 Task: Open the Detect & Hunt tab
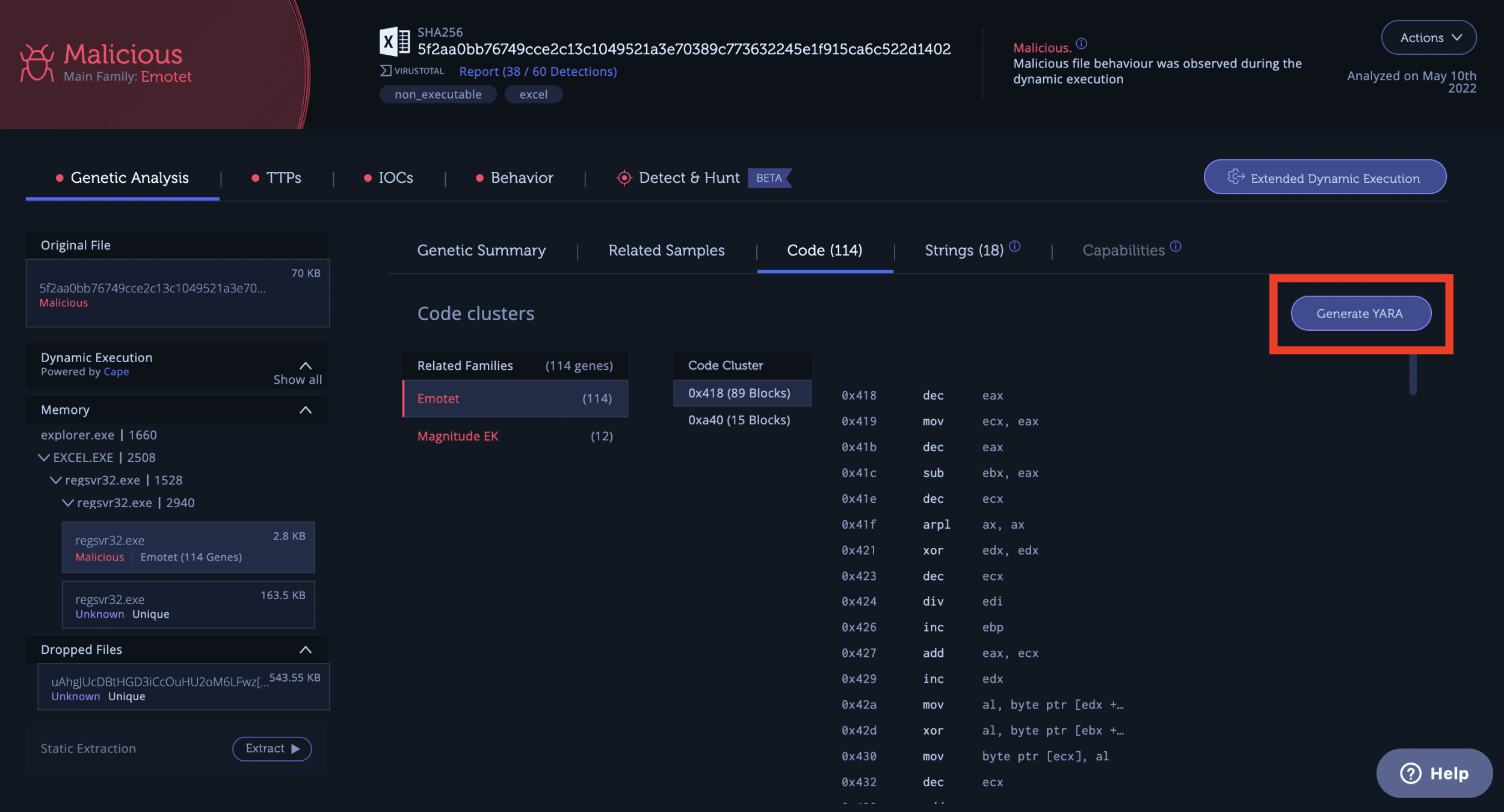pos(703,178)
